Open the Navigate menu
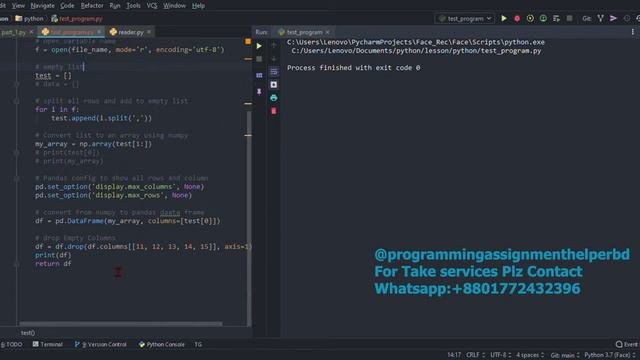Viewport: 640px width, 360px height. coord(42,6)
